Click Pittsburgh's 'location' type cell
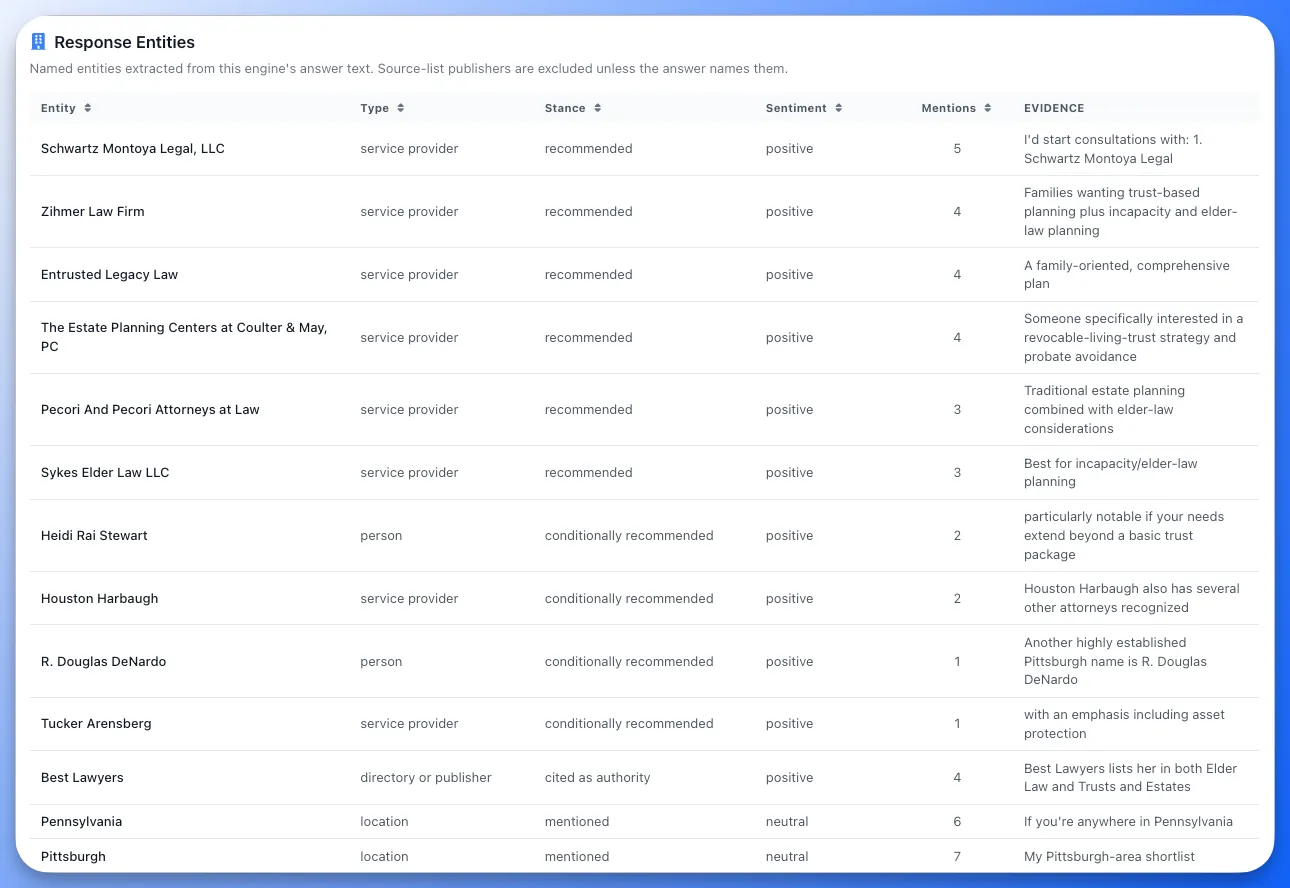The height and width of the screenshot is (888, 1290). click(384, 857)
